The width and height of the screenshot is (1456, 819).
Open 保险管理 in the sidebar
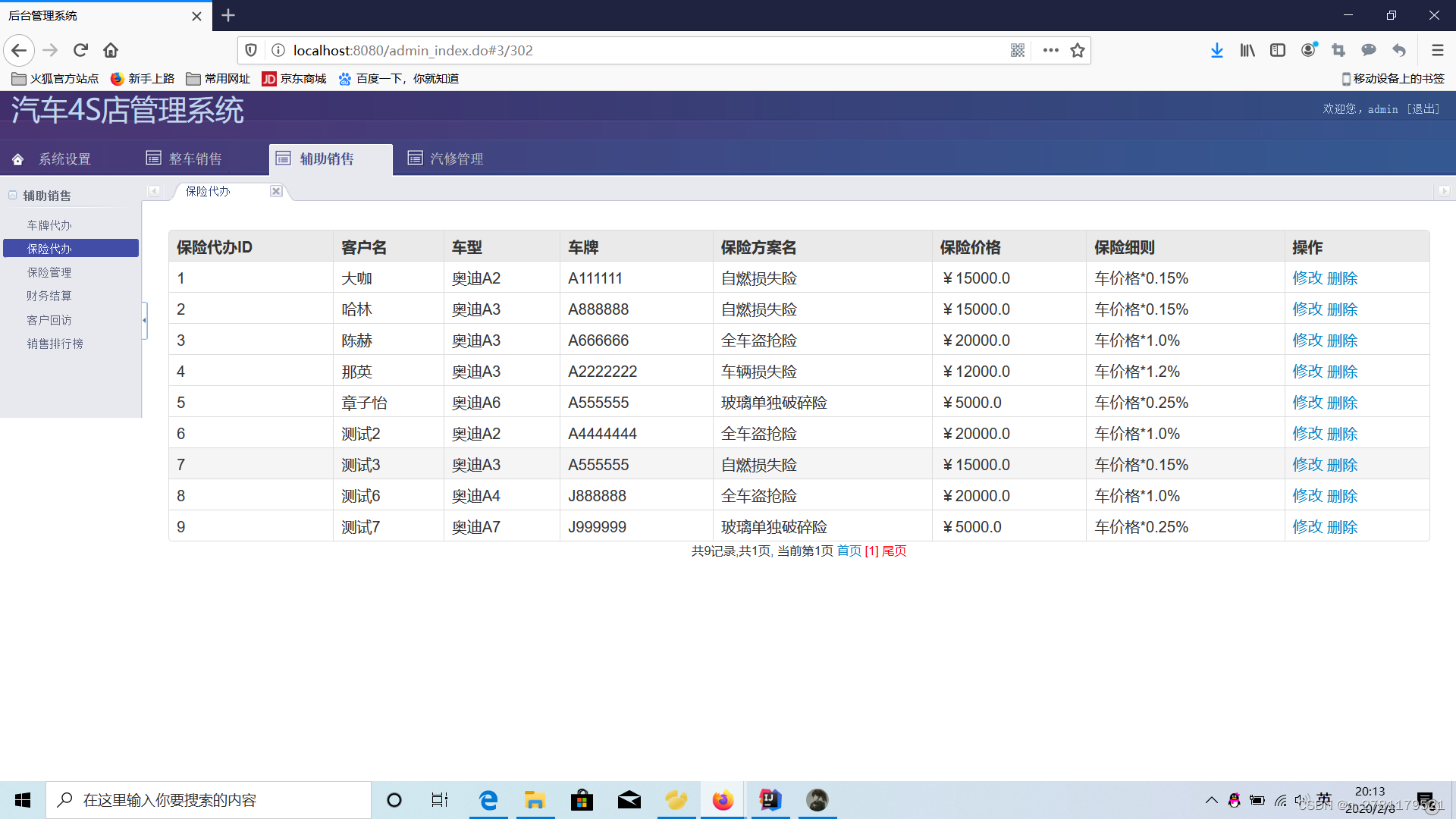(x=49, y=272)
